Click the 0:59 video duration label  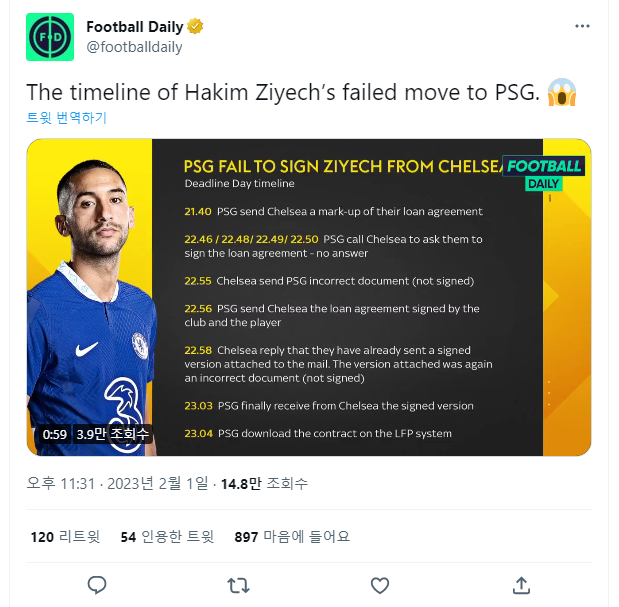(55, 435)
